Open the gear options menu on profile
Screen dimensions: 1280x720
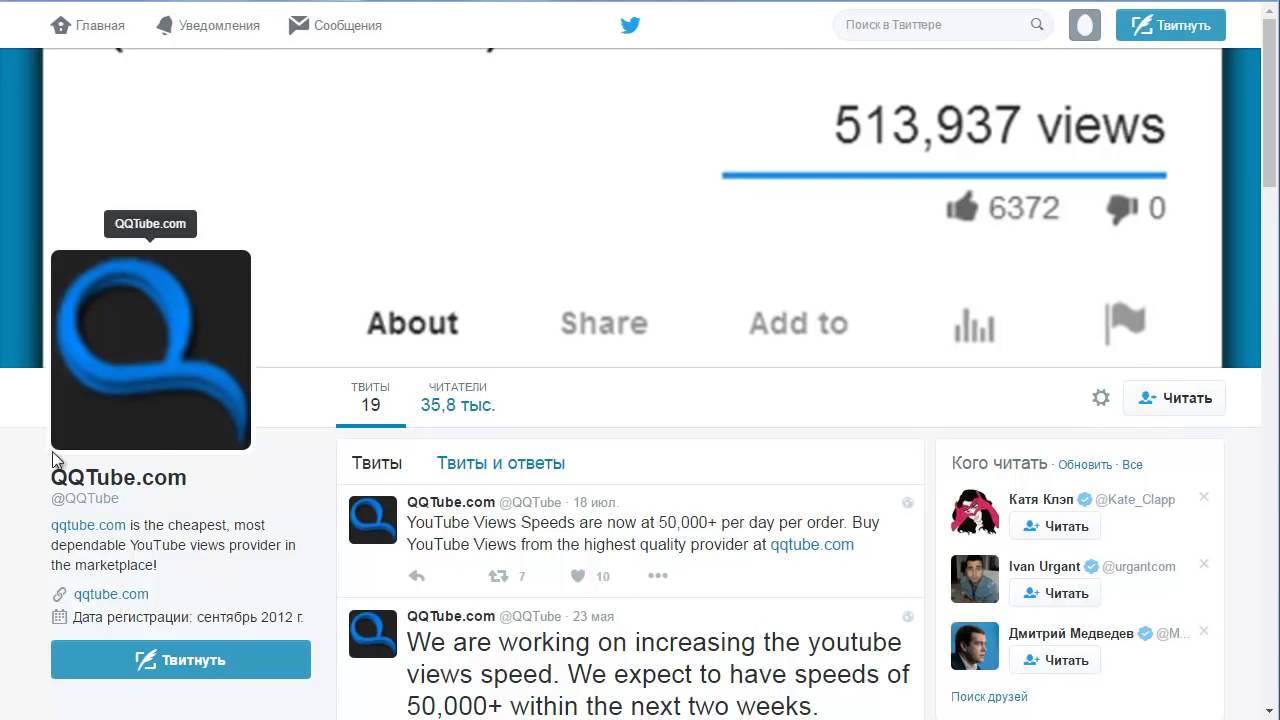[x=1101, y=398]
